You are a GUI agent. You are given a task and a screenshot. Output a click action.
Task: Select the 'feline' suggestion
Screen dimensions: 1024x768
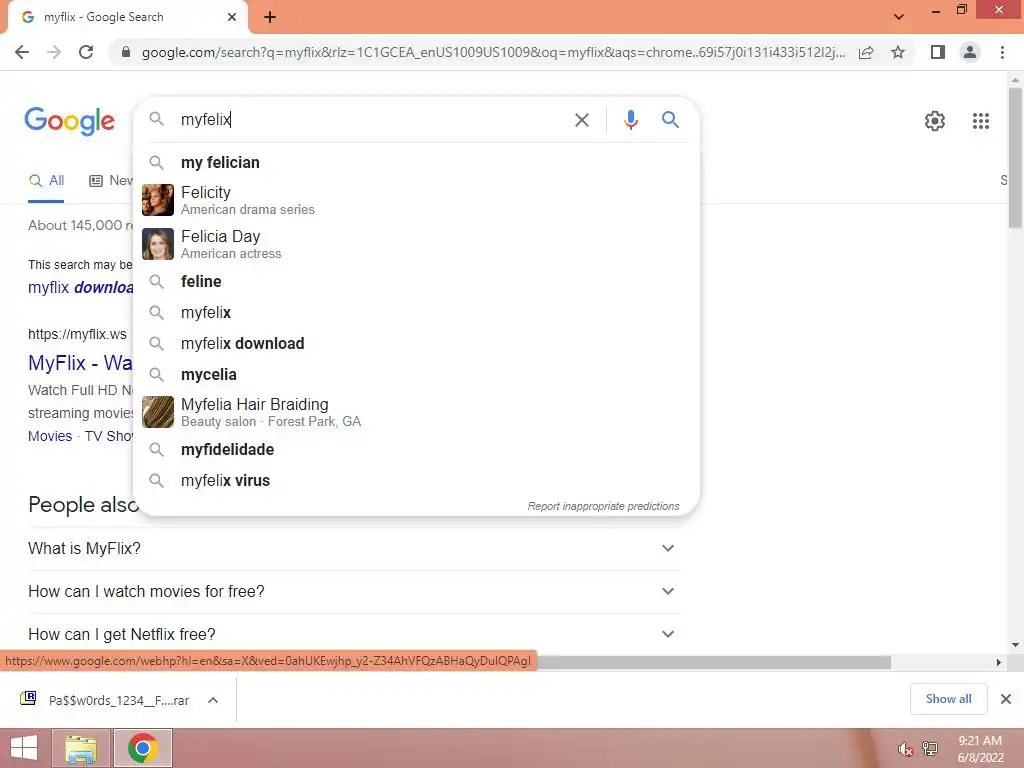(x=417, y=281)
